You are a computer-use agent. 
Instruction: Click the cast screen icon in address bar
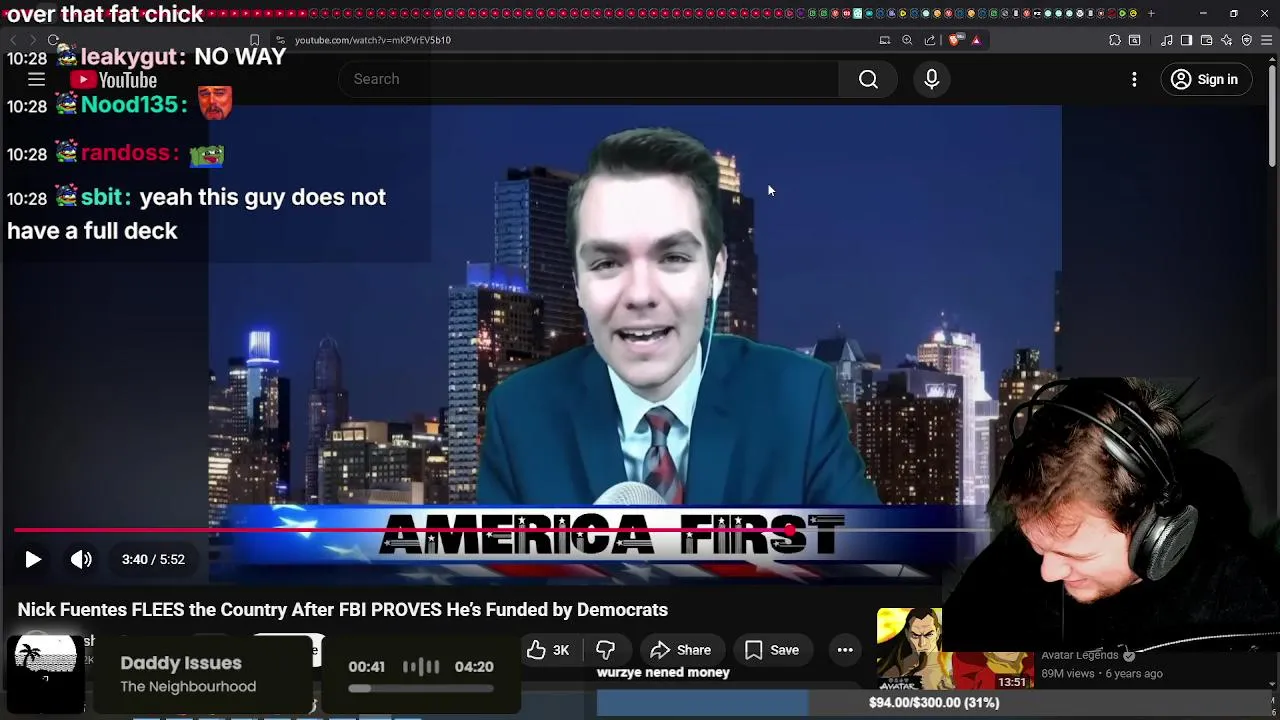[x=885, y=40]
